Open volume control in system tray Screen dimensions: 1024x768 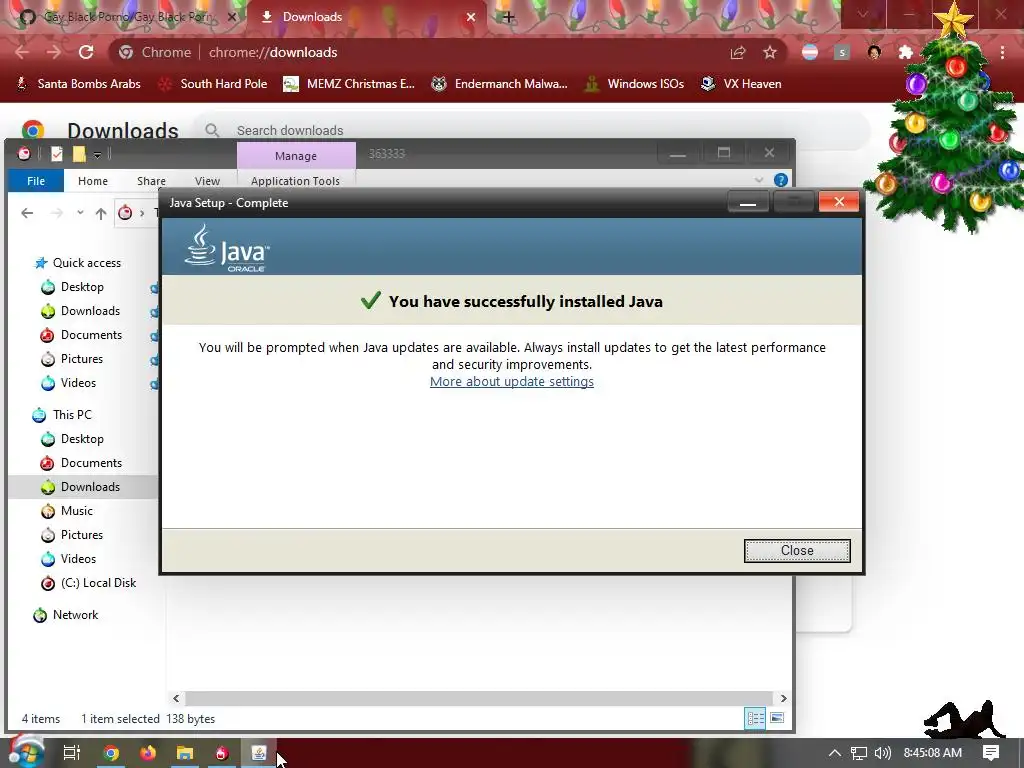(883, 753)
